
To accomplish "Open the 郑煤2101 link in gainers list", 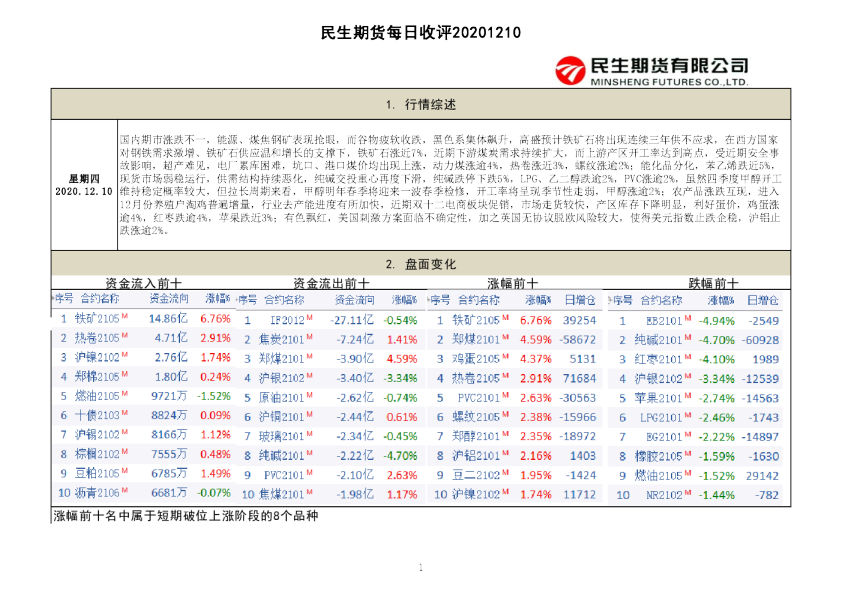I will tap(479, 338).
